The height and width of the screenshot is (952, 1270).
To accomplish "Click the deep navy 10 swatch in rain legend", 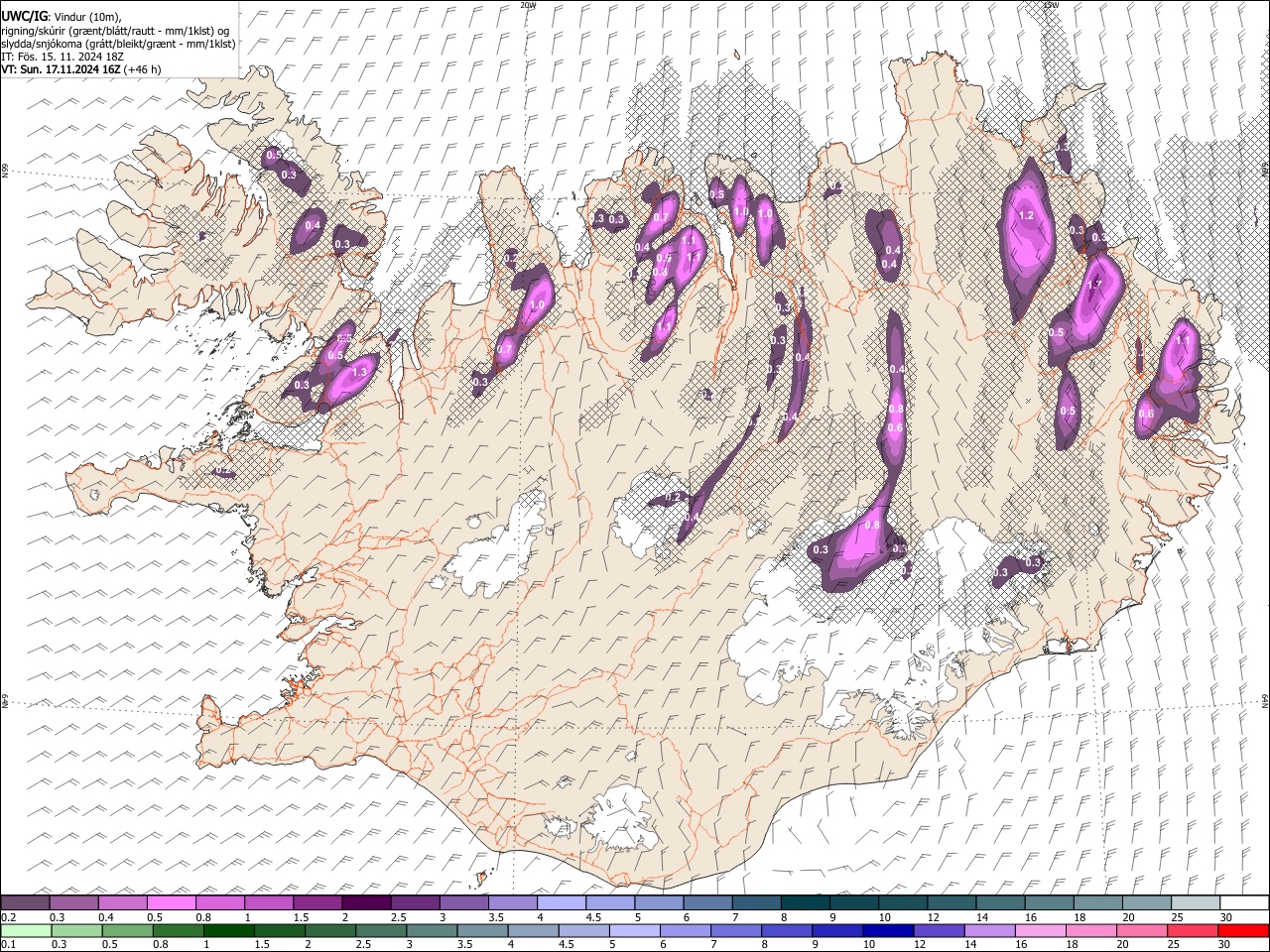I will click(x=888, y=930).
